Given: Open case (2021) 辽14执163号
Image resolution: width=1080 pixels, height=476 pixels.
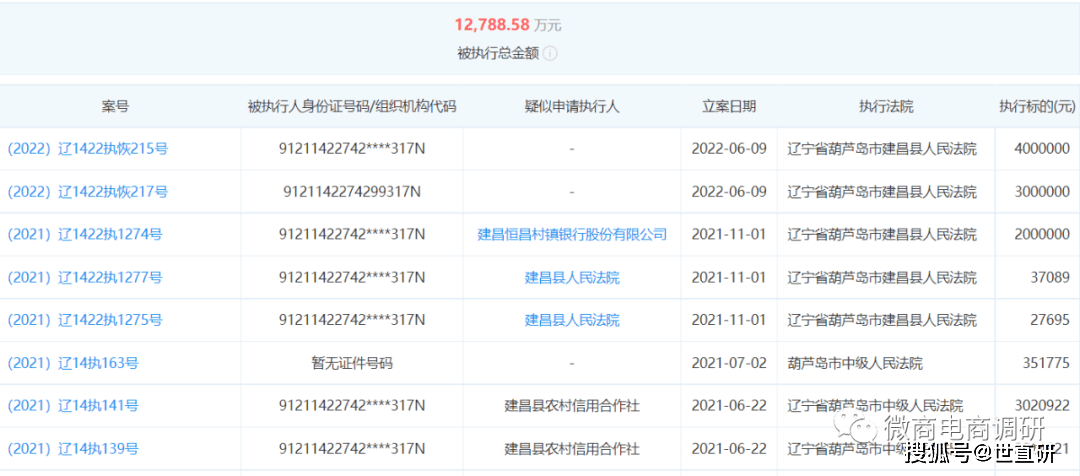Looking at the screenshot, I should tap(73, 363).
